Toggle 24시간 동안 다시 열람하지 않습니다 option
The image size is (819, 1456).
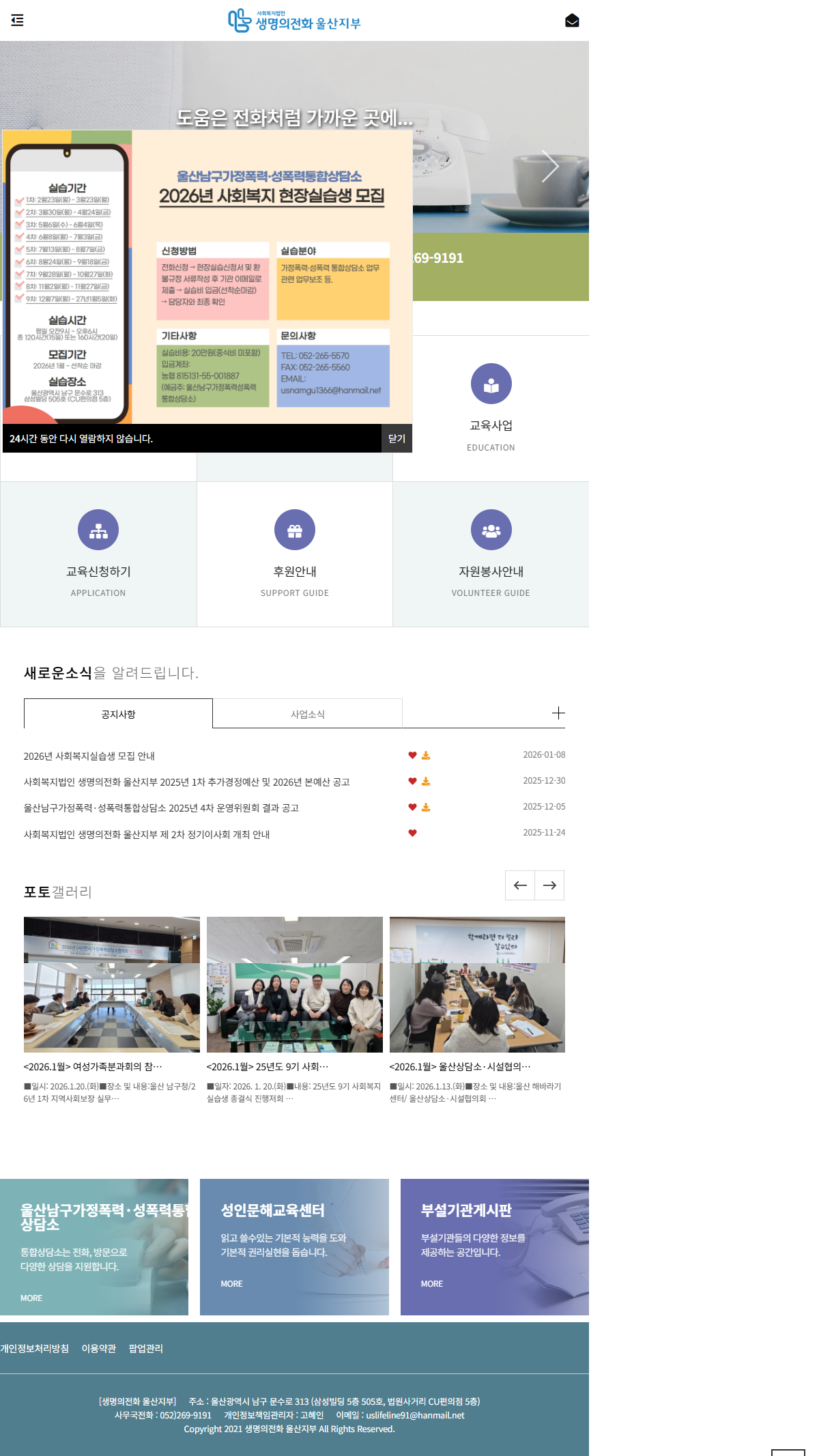(x=81, y=439)
